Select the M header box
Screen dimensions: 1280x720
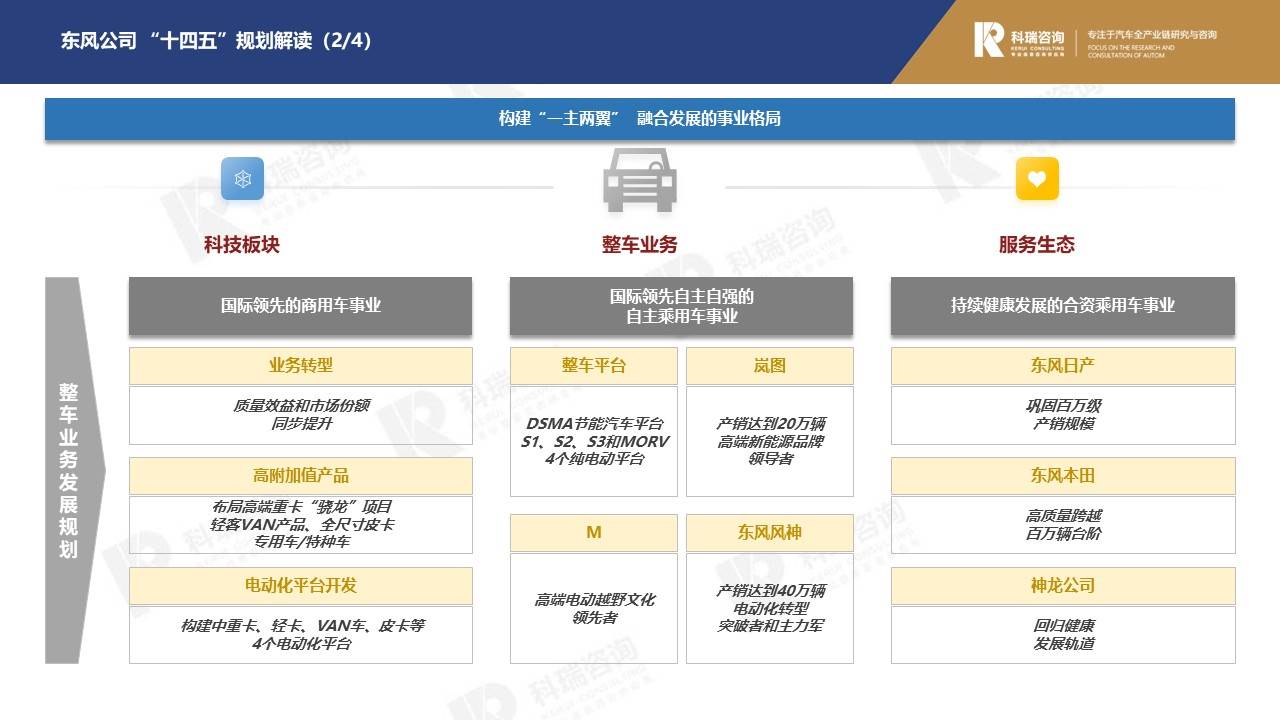pyautogui.click(x=594, y=533)
